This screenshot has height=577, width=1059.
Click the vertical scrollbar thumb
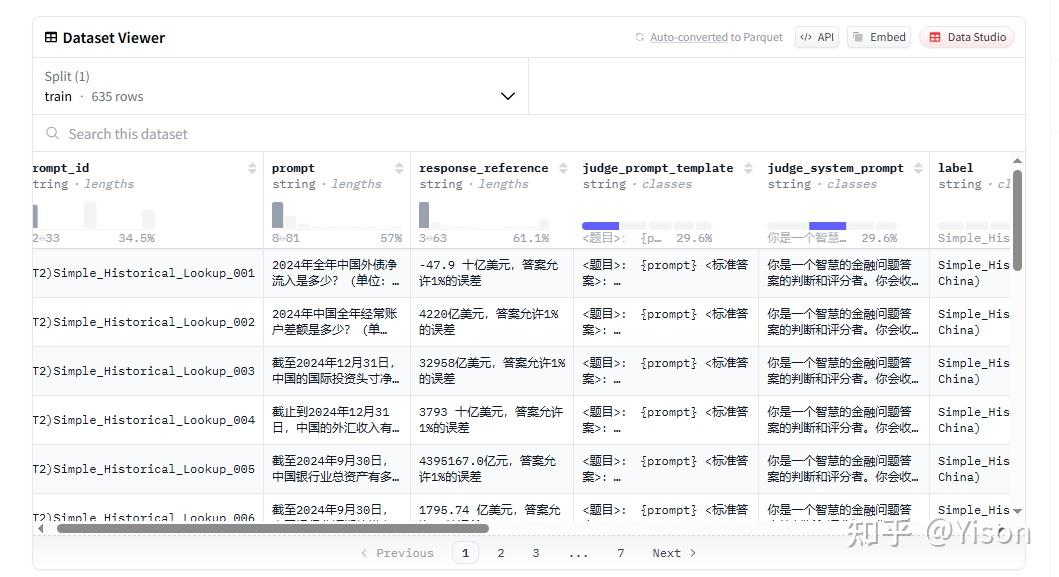pyautogui.click(x=1017, y=220)
